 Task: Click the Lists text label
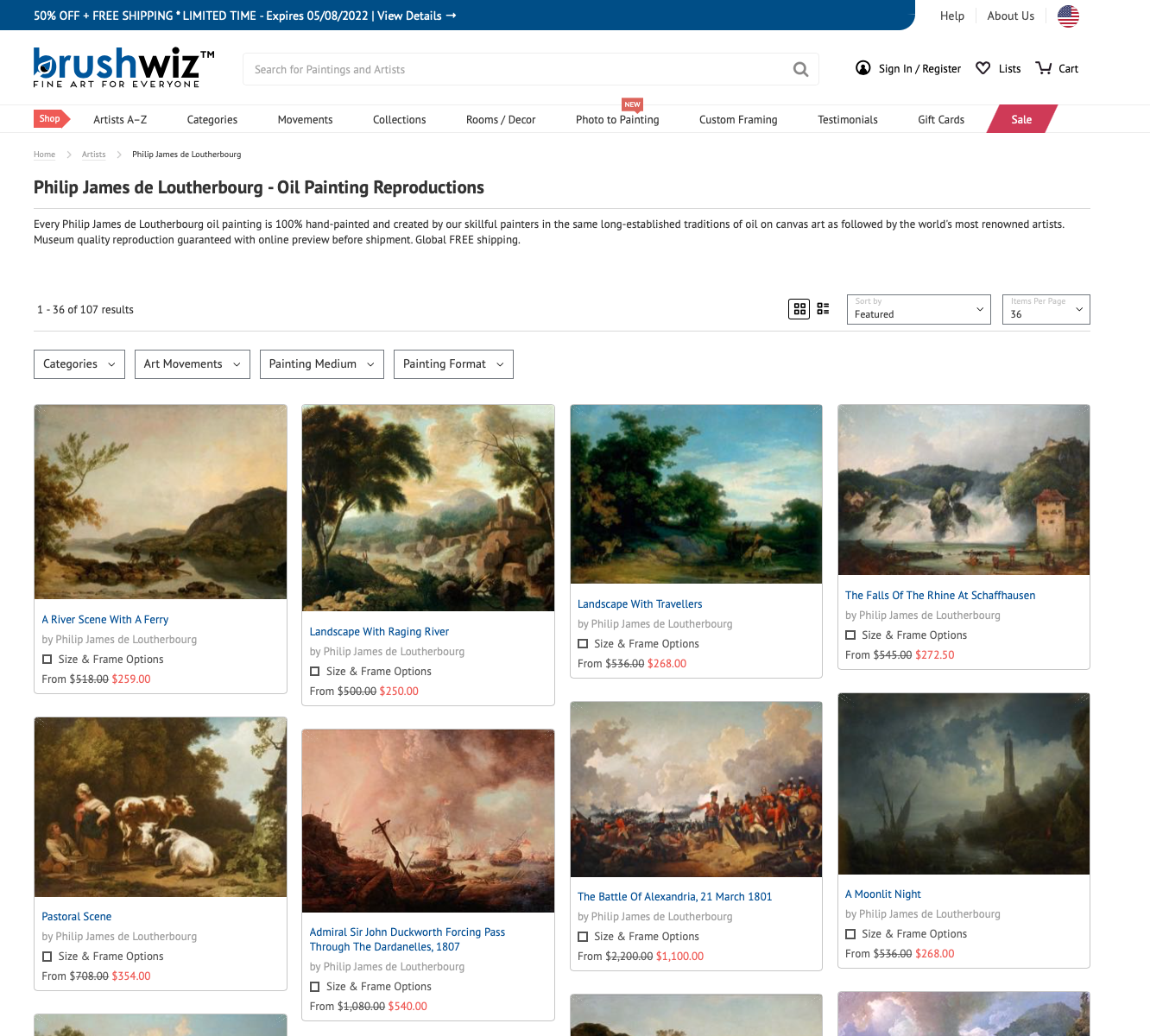(x=1010, y=69)
